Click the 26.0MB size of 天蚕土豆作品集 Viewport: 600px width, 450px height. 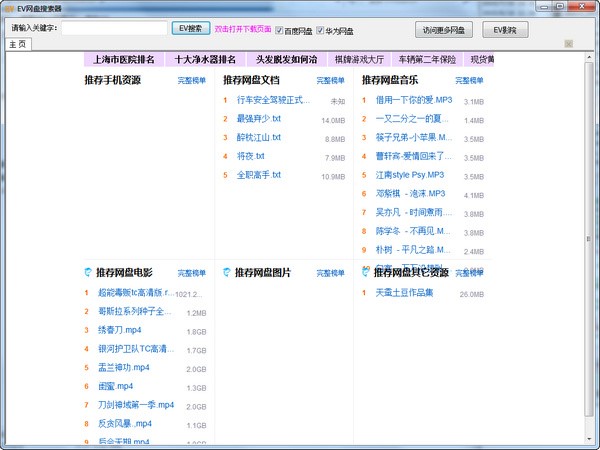click(472, 294)
